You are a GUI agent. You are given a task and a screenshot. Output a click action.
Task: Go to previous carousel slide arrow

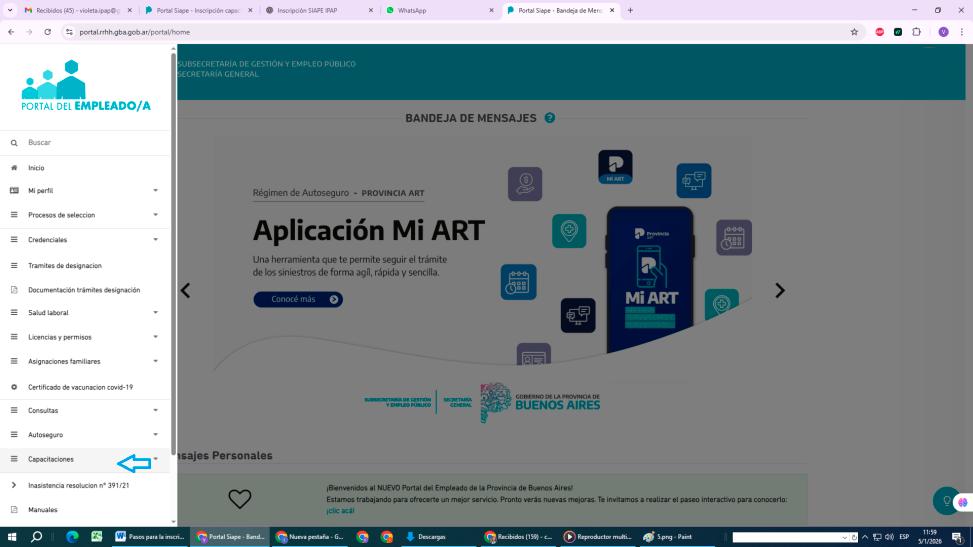point(185,291)
